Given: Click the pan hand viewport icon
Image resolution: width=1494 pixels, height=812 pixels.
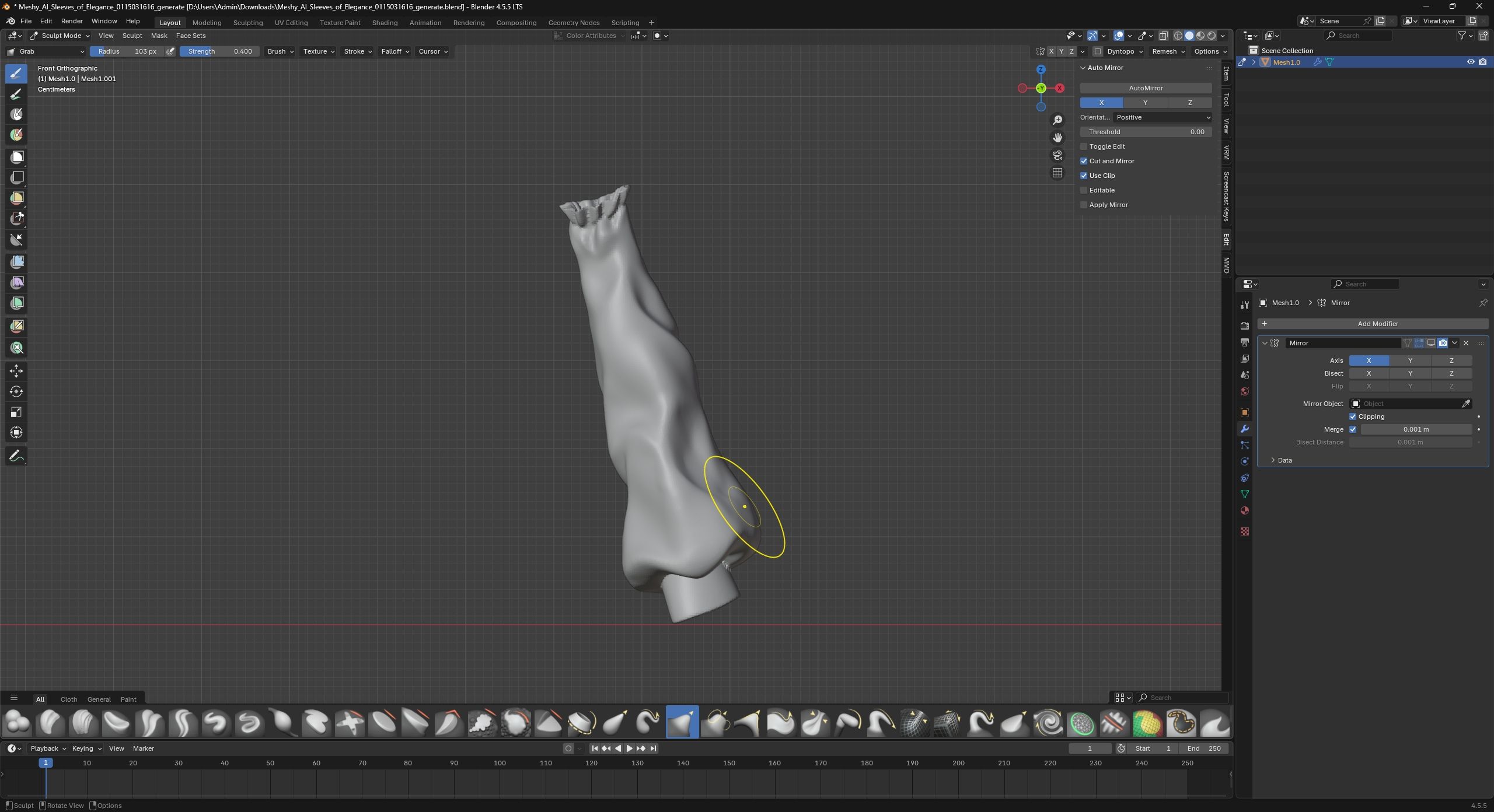Looking at the screenshot, I should (x=1057, y=138).
